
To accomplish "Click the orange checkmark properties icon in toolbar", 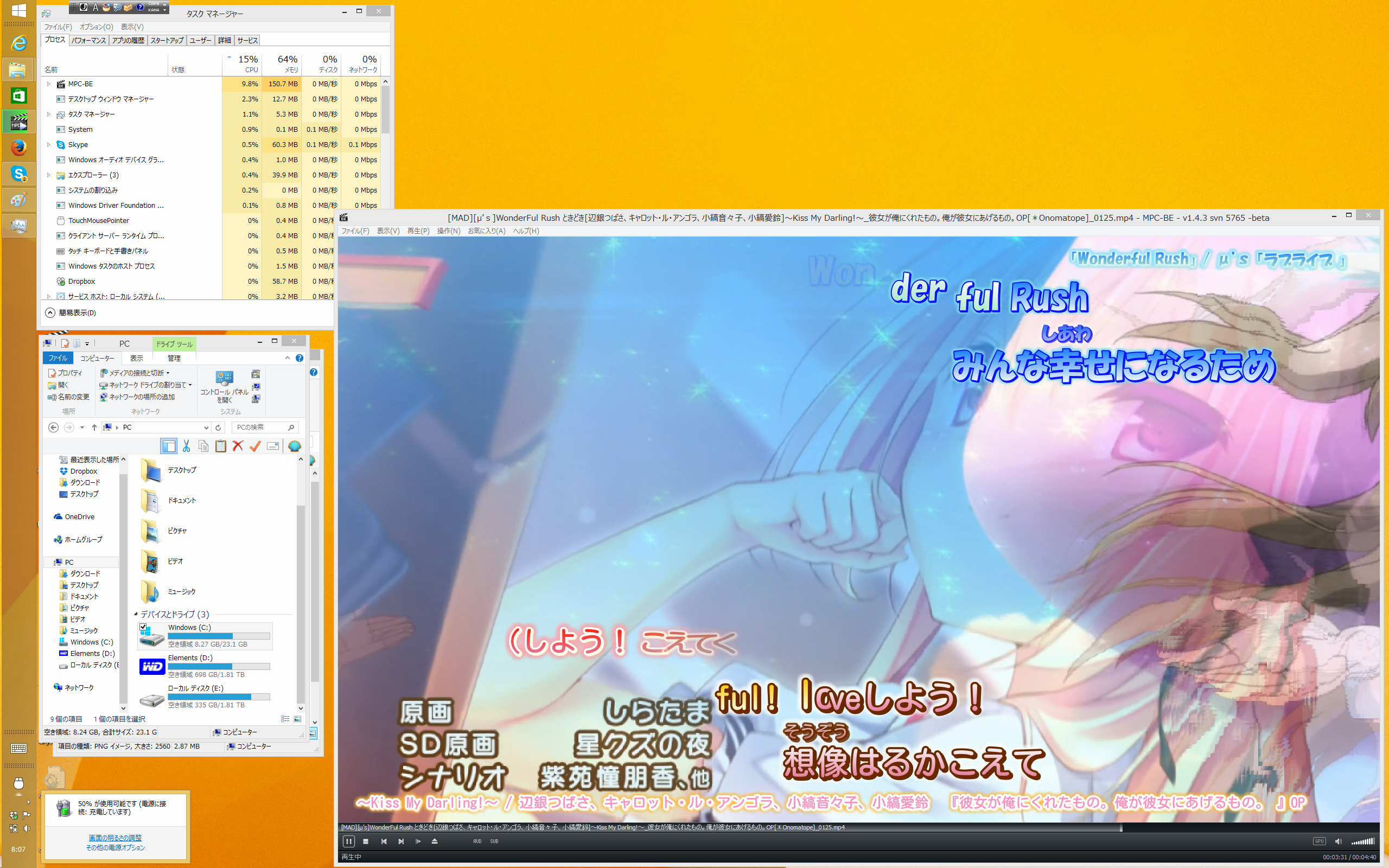I will click(256, 446).
